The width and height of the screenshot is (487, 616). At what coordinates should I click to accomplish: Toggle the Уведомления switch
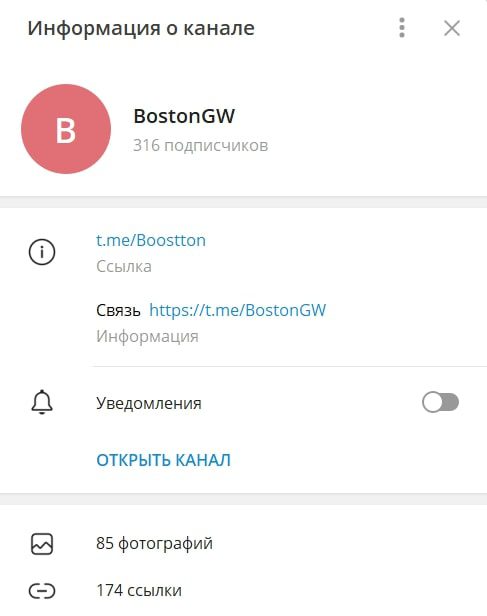(x=440, y=403)
